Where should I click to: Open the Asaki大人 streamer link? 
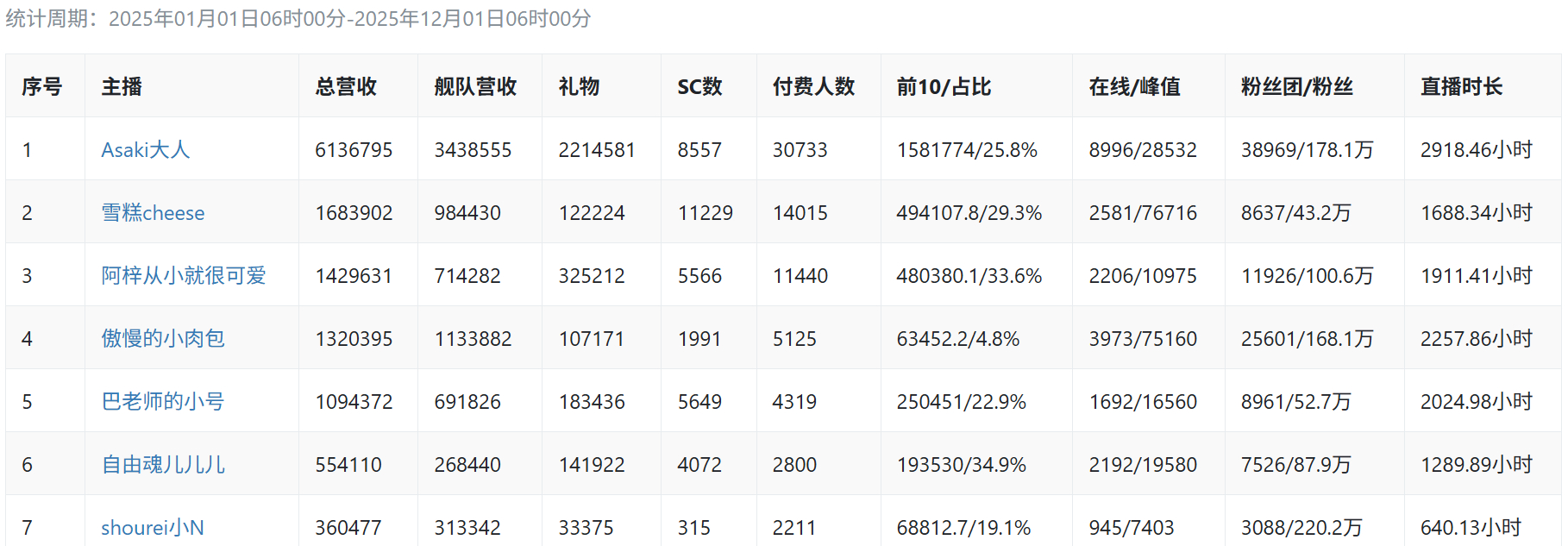[x=145, y=150]
